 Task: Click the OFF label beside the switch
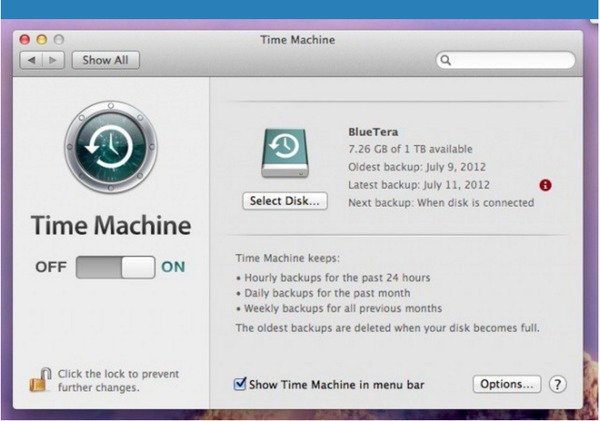51,267
